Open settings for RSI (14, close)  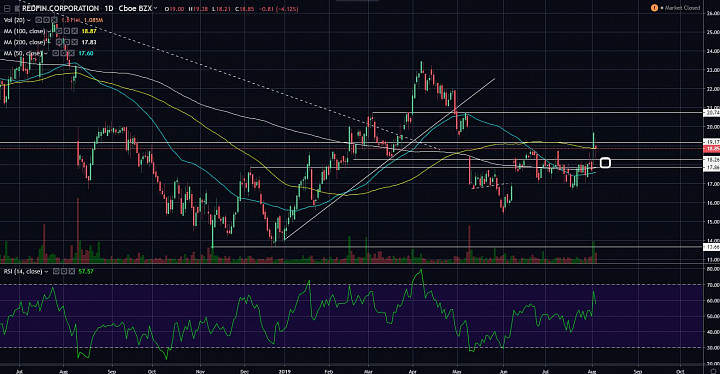[64, 272]
